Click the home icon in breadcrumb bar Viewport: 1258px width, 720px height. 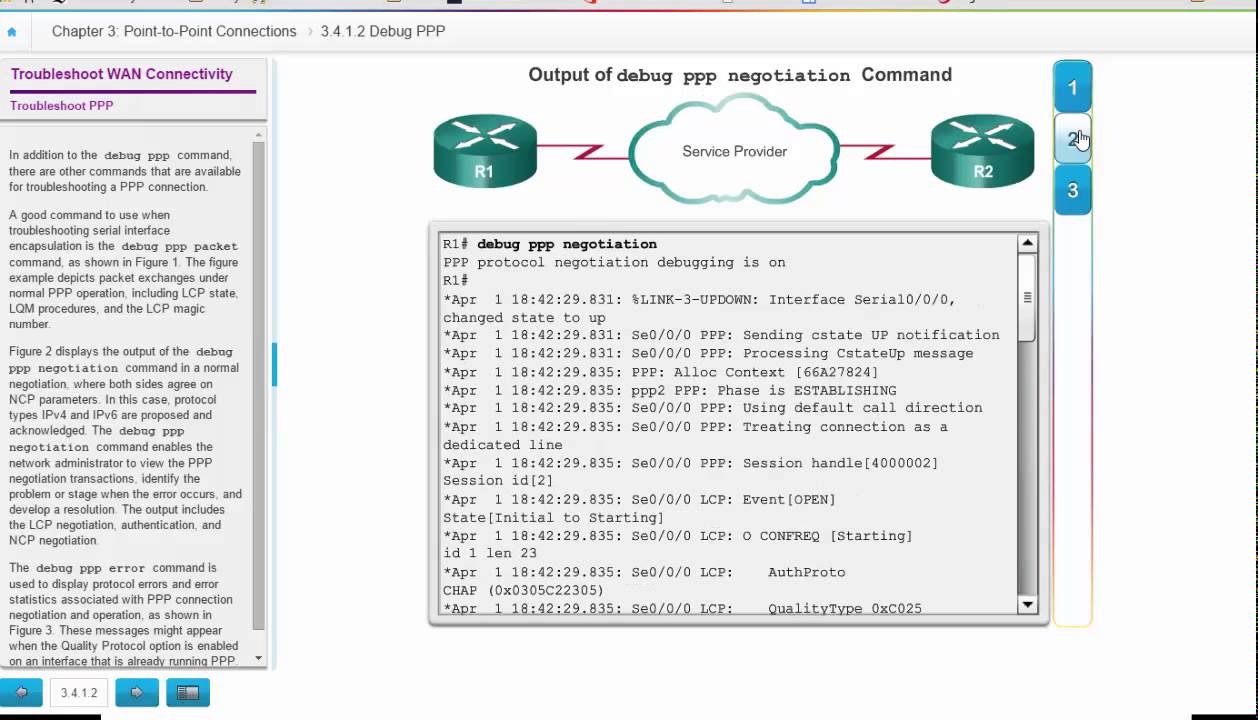click(12, 32)
